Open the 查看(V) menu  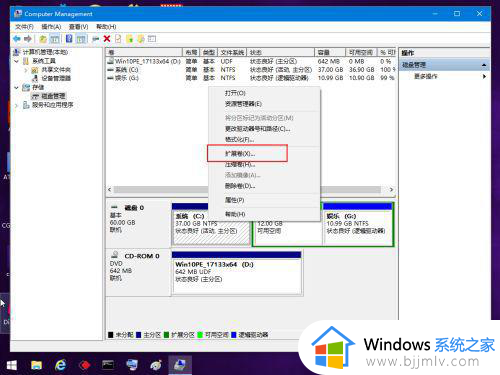[78, 27]
